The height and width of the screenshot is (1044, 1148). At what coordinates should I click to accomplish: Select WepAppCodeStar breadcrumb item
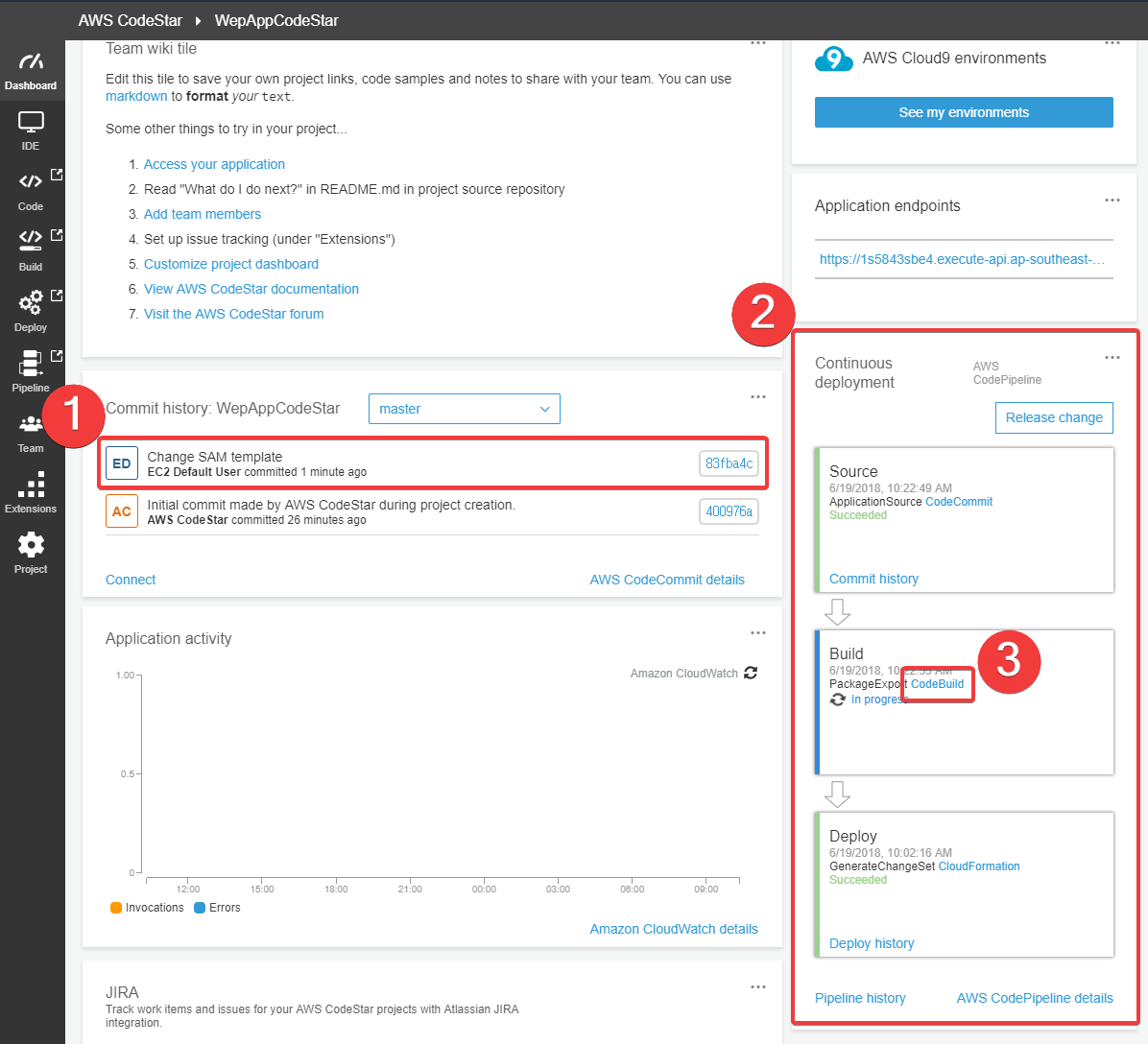click(276, 20)
